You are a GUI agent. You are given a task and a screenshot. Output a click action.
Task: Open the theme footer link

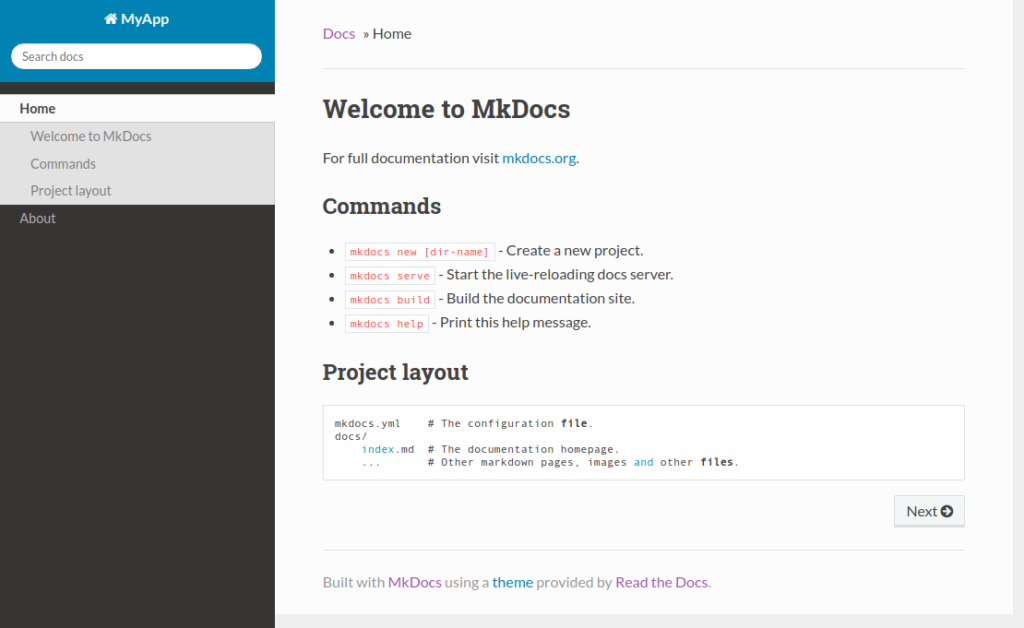[x=513, y=582]
